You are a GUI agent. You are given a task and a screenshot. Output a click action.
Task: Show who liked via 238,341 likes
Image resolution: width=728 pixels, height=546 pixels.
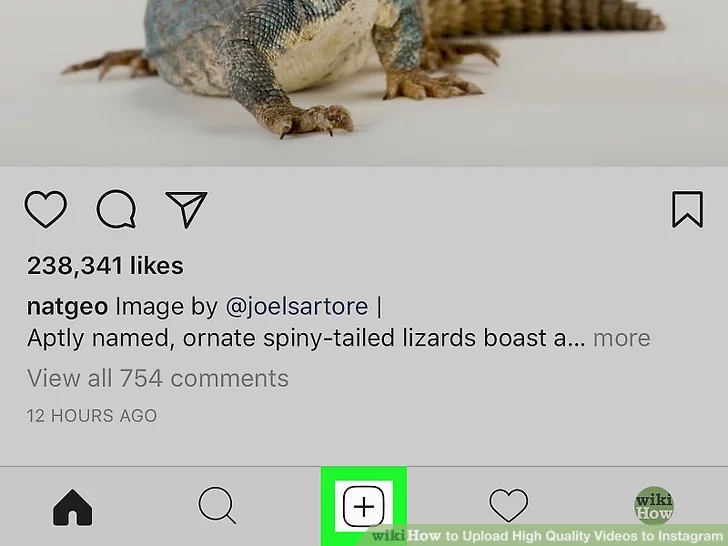coord(105,266)
